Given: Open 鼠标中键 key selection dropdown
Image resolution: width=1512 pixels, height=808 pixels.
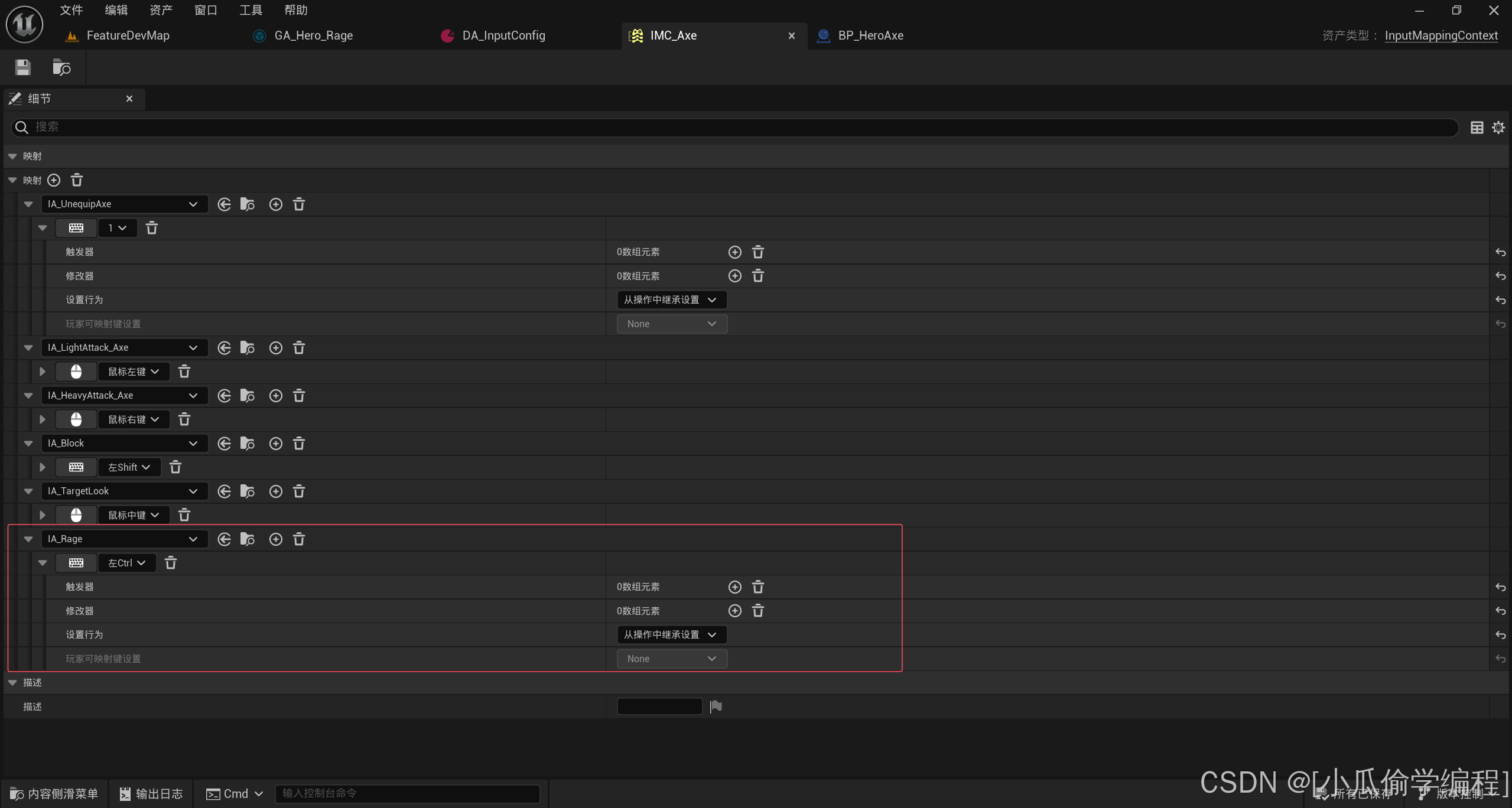Looking at the screenshot, I should (x=134, y=515).
